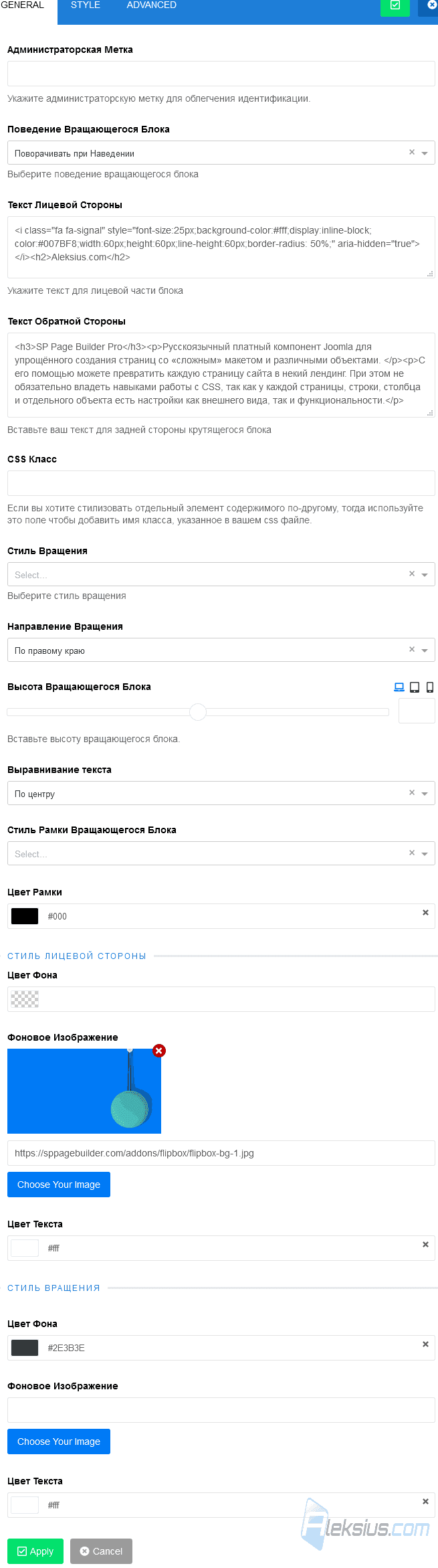
Task: Remove the front side background image
Action: coord(158,1051)
